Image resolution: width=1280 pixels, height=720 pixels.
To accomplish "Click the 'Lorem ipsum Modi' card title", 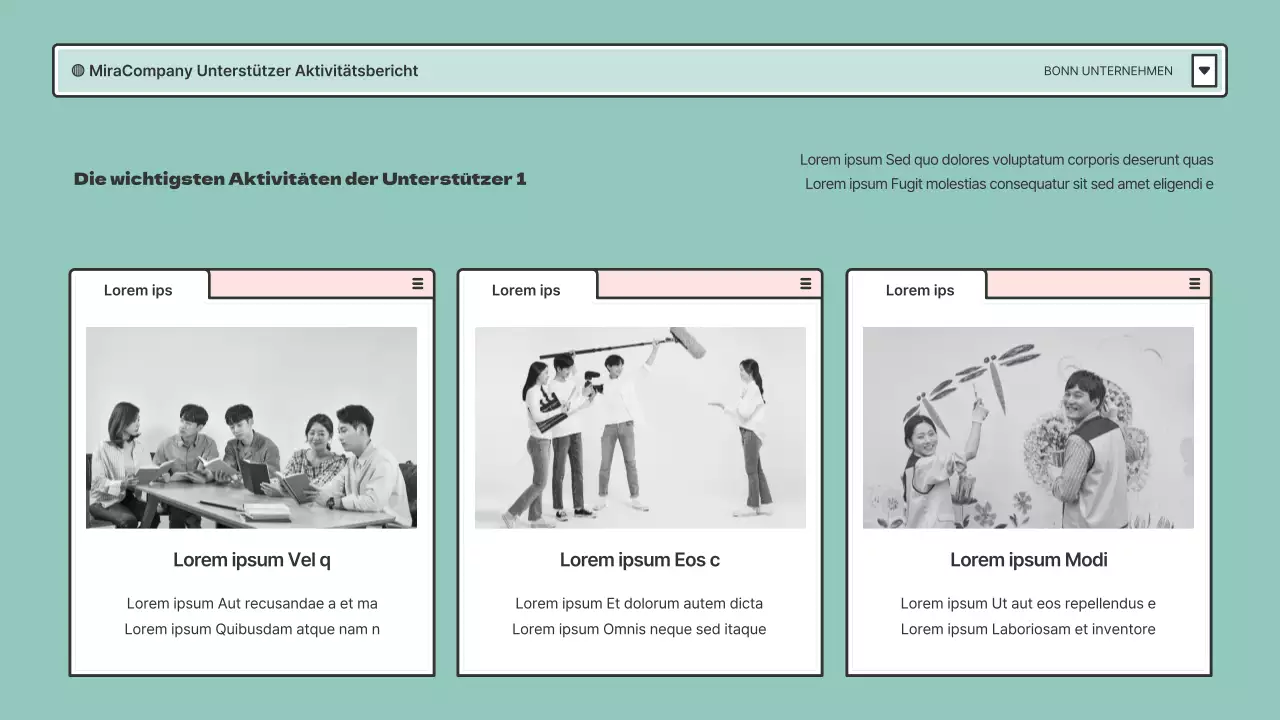I will click(1028, 560).
